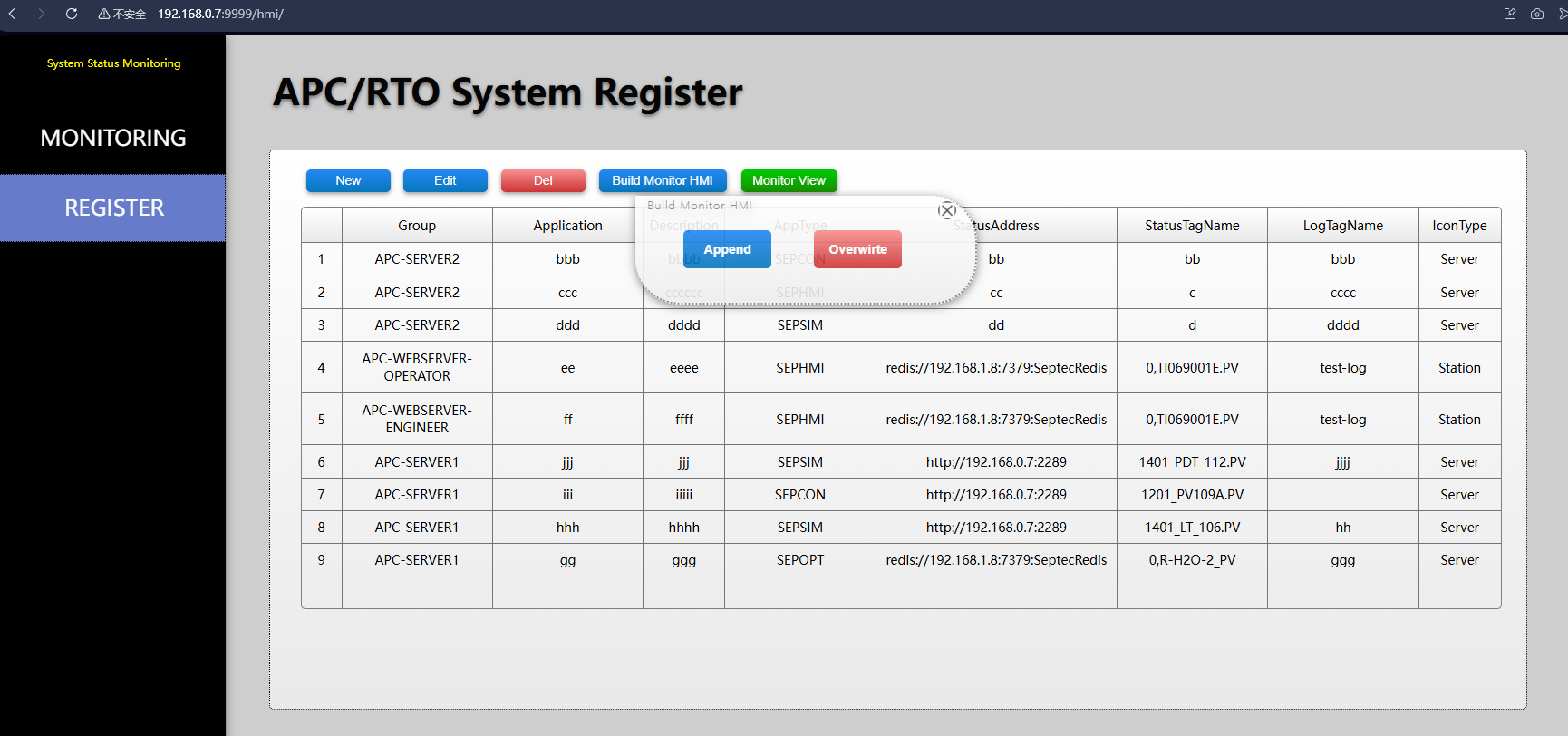Click the browser back arrow

pyautogui.click(x=13, y=14)
